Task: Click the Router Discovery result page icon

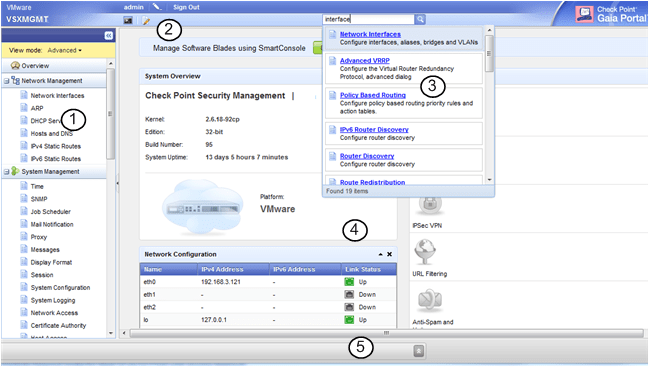Action: [332, 156]
